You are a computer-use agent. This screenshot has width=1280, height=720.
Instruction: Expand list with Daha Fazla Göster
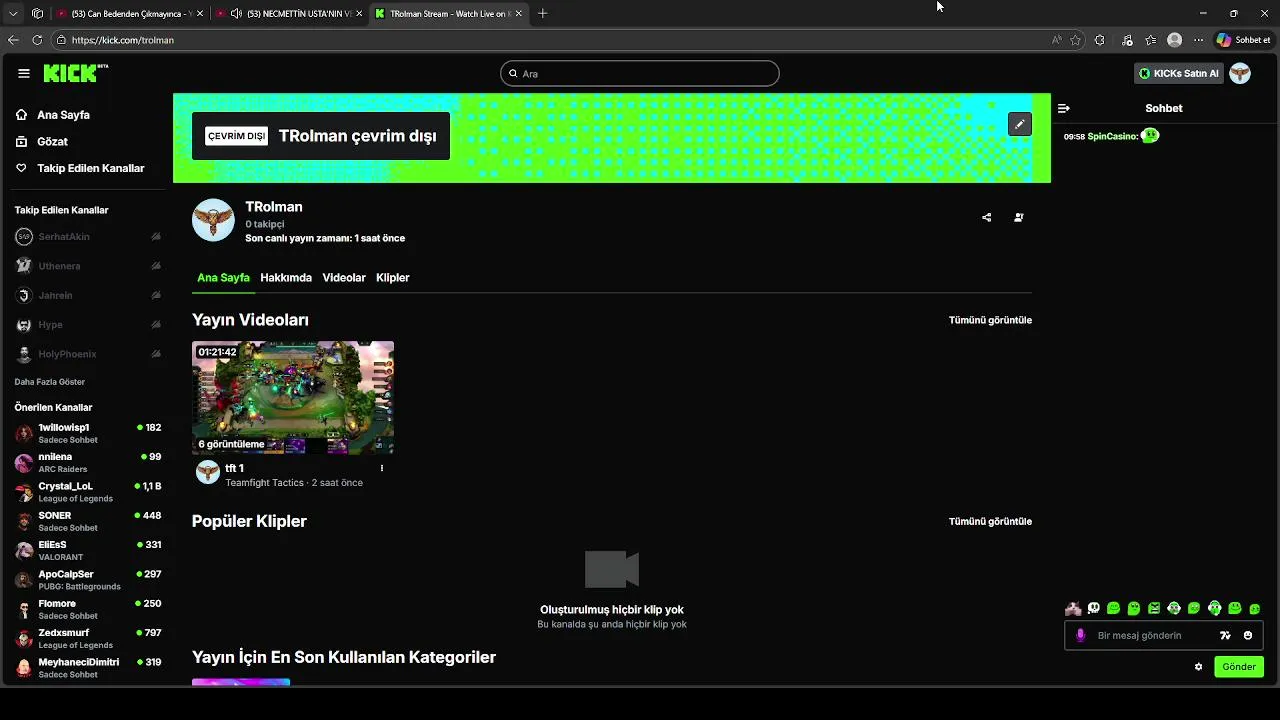[50, 382]
